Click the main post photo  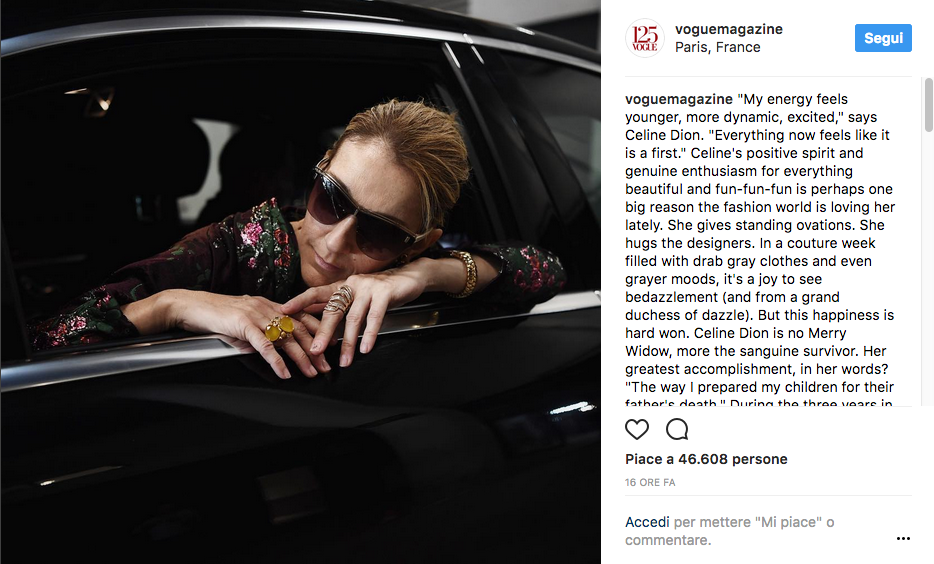300,282
